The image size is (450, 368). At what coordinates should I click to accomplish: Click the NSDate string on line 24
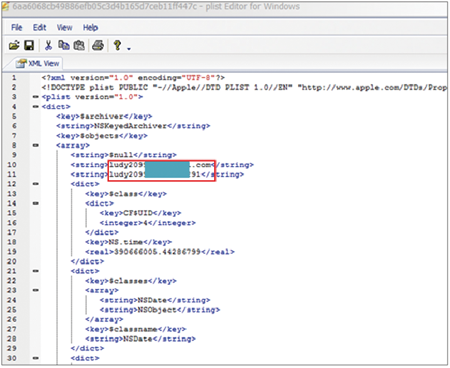coord(155,300)
